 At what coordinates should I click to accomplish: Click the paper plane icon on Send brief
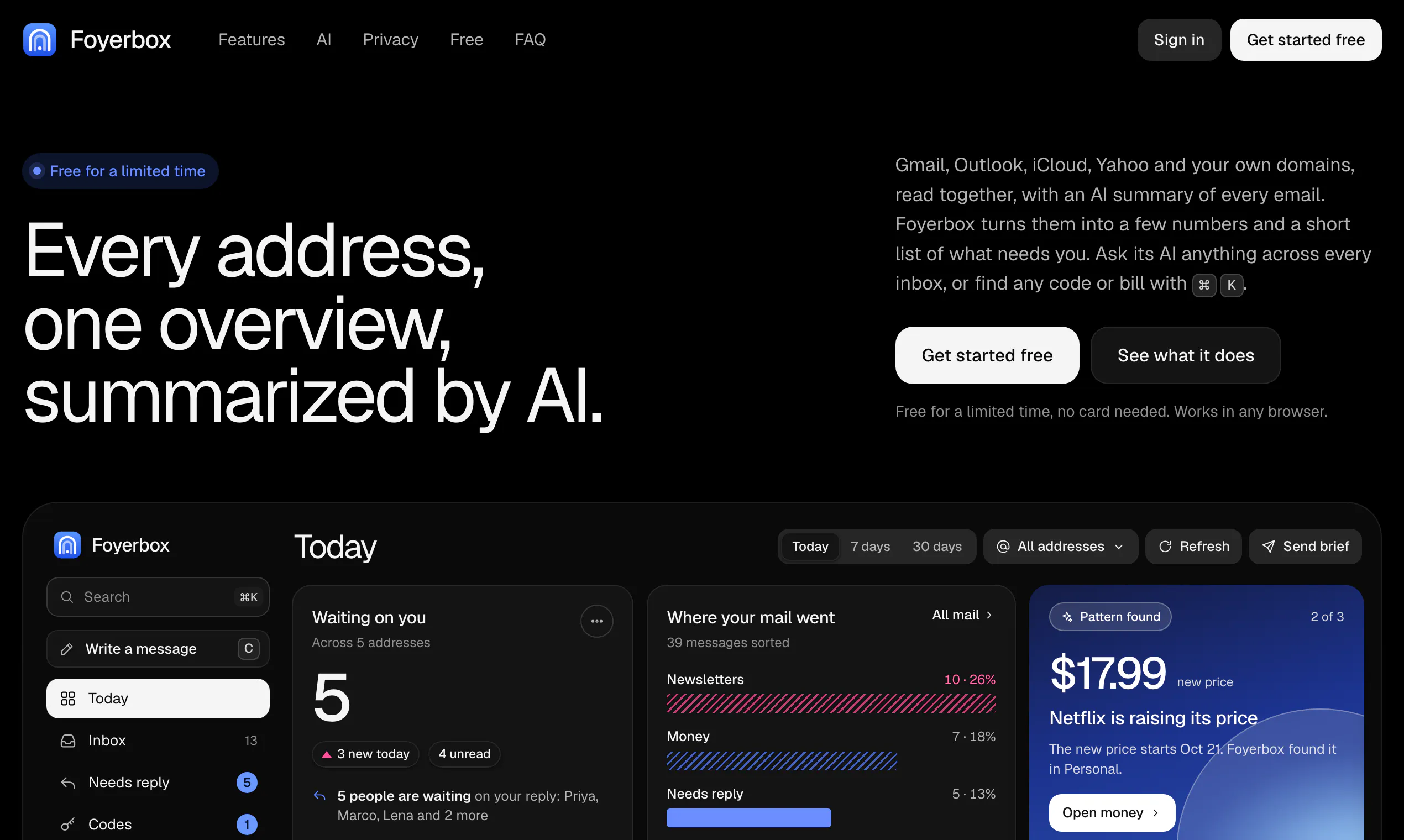pyautogui.click(x=1269, y=546)
